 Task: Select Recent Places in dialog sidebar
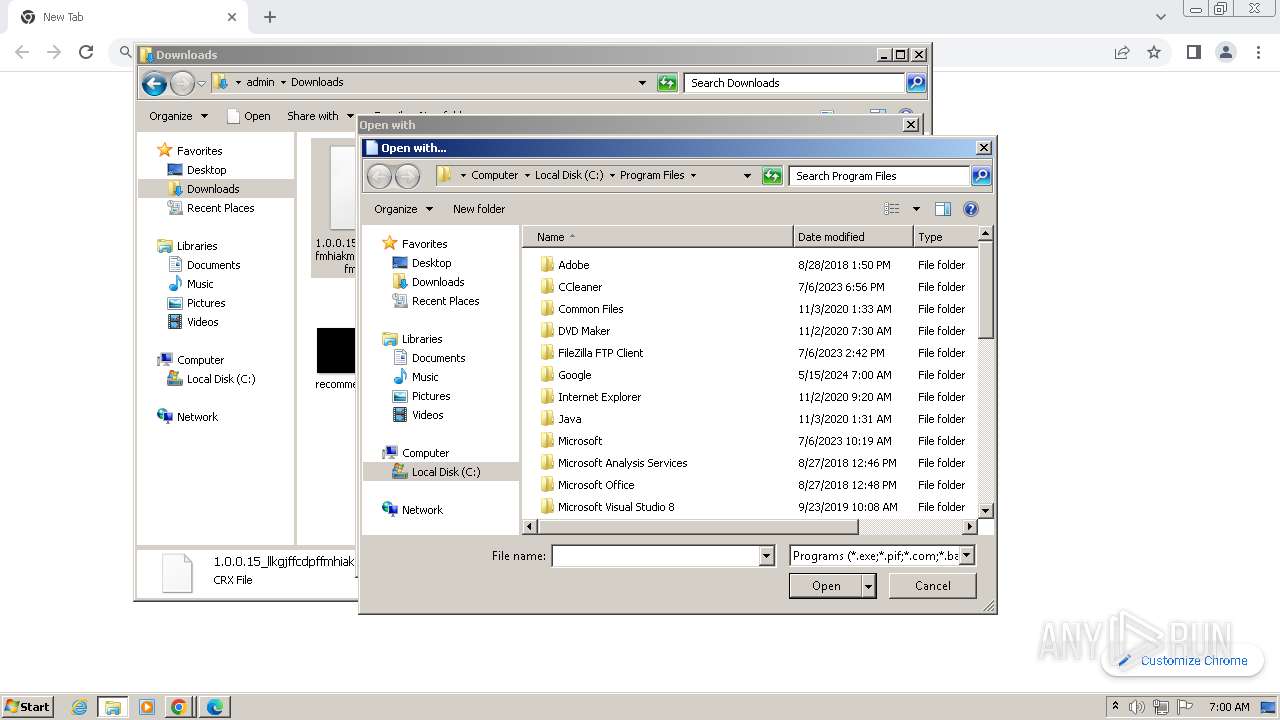(445, 301)
